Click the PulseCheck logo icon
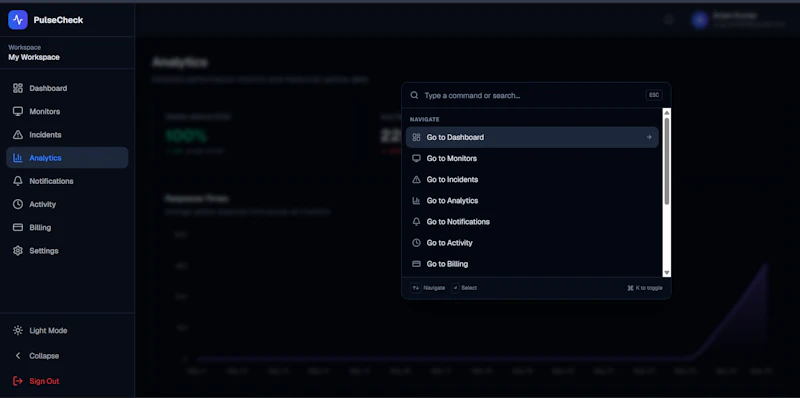The height and width of the screenshot is (398, 800). (18, 20)
